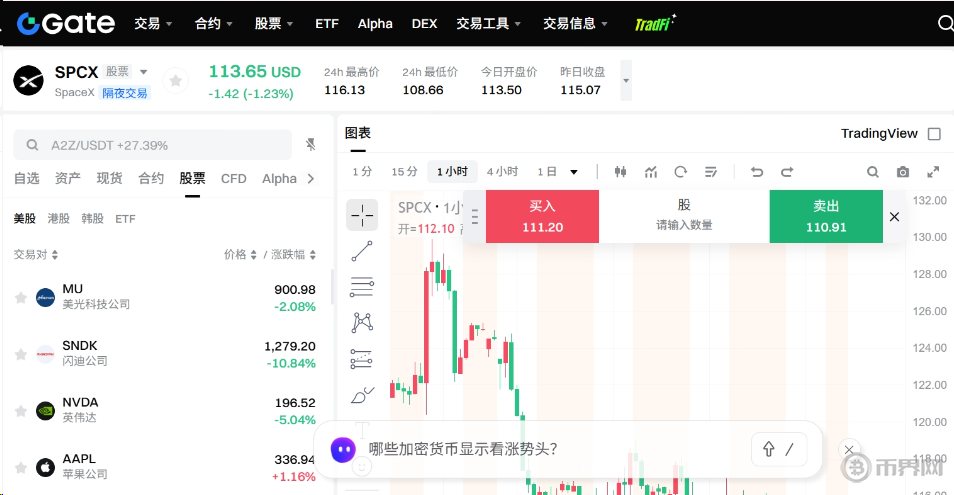Select the 15分 timeframe
The height and width of the screenshot is (495, 954).
click(x=405, y=171)
